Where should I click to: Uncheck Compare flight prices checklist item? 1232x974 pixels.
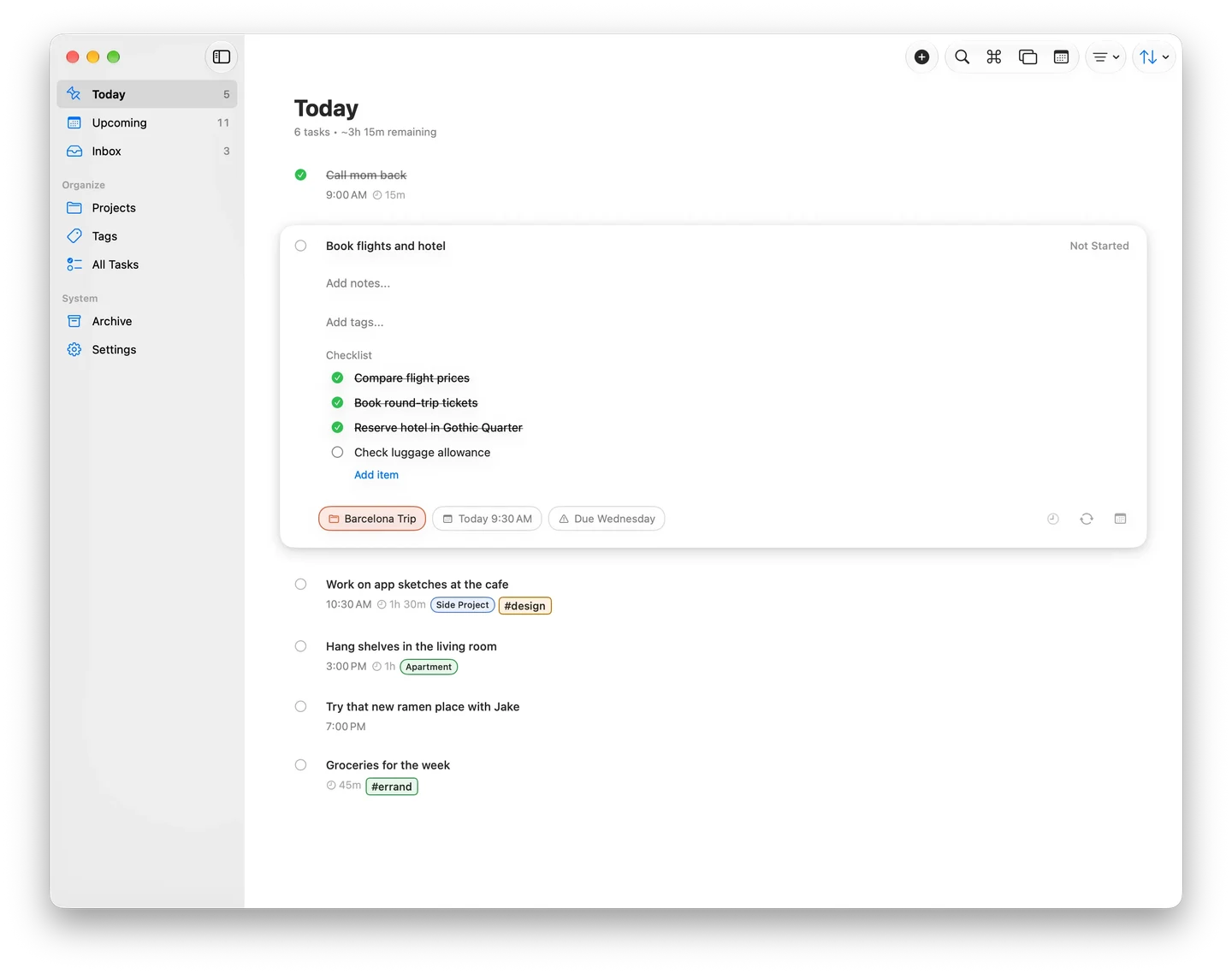point(337,377)
